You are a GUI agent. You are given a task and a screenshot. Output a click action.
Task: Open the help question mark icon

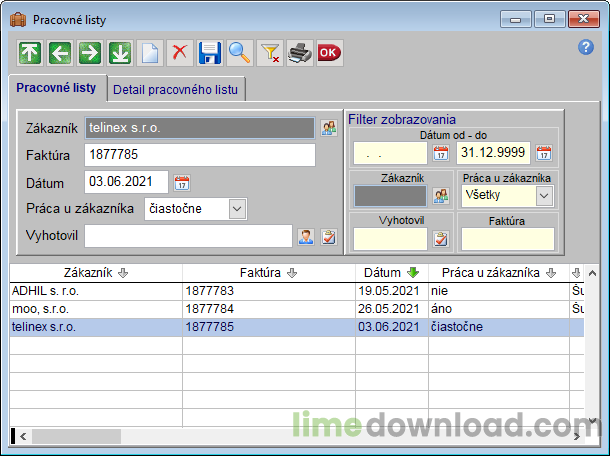[586, 47]
